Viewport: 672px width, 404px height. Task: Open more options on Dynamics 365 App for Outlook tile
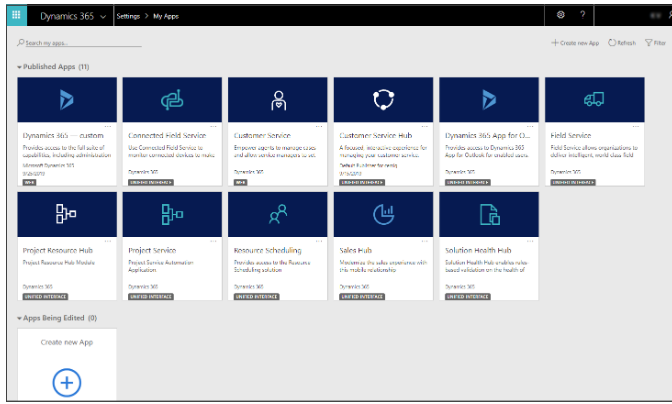tap(530, 126)
